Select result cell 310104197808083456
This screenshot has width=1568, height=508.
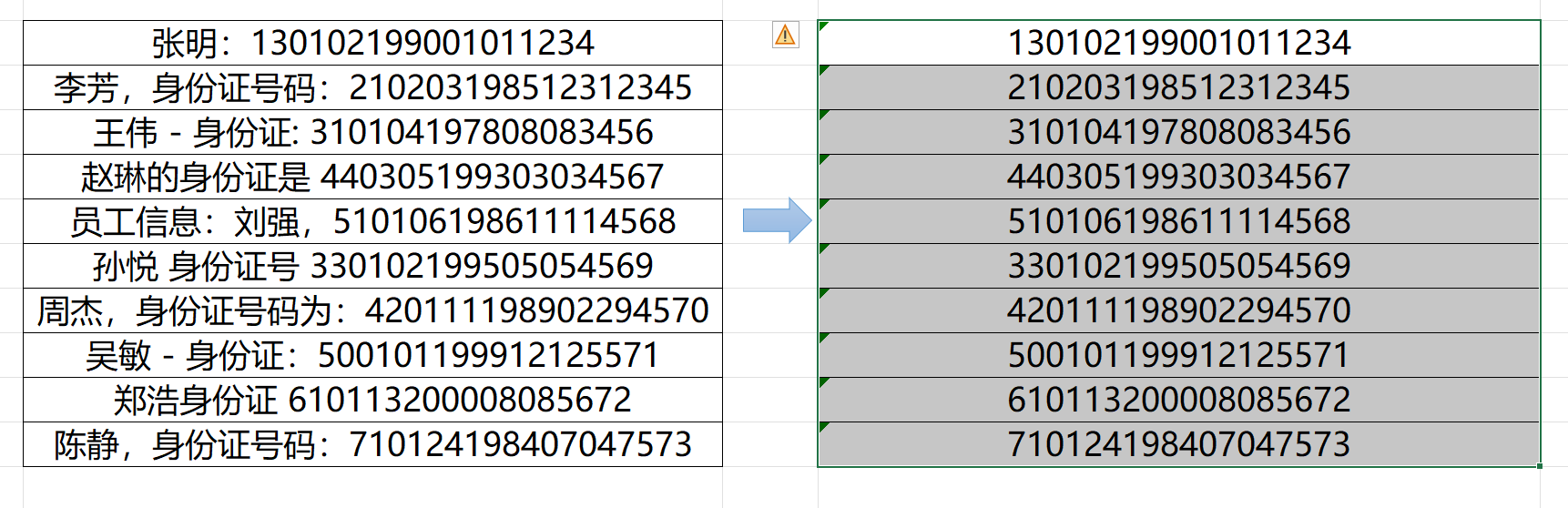1178,132
